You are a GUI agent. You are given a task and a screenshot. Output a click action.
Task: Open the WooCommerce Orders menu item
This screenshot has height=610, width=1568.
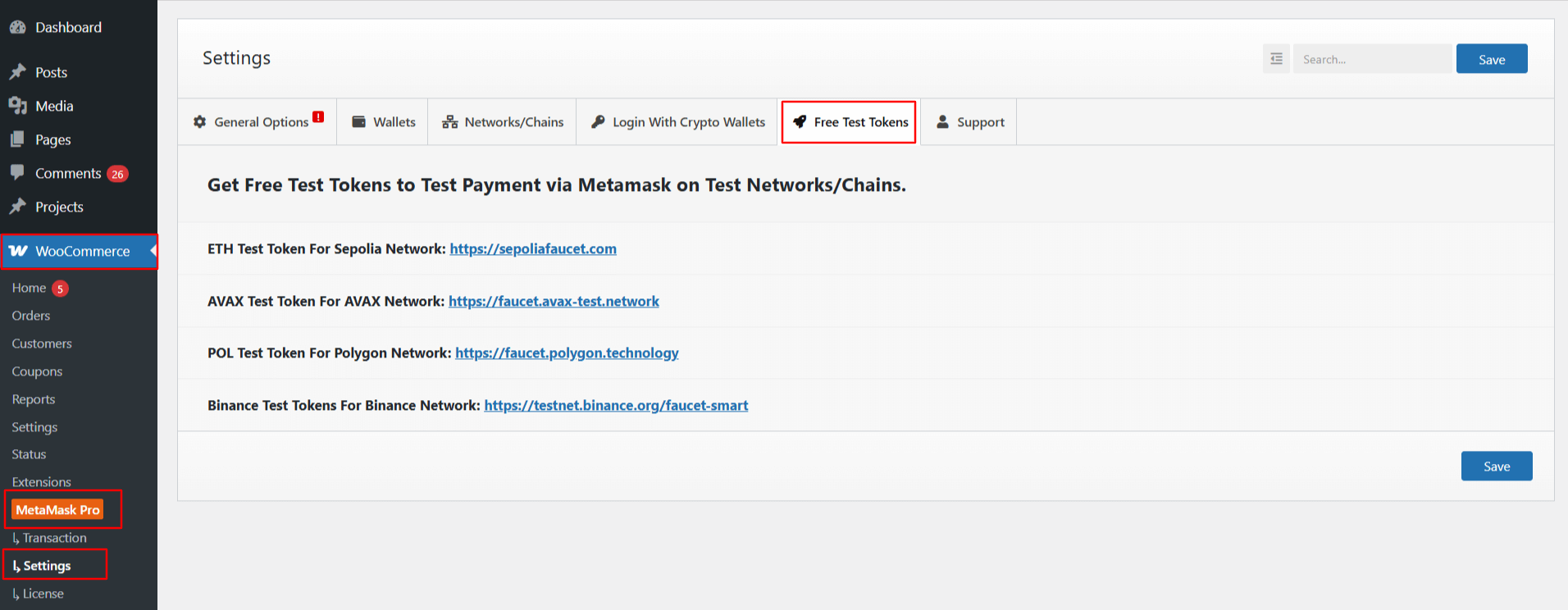(31, 316)
